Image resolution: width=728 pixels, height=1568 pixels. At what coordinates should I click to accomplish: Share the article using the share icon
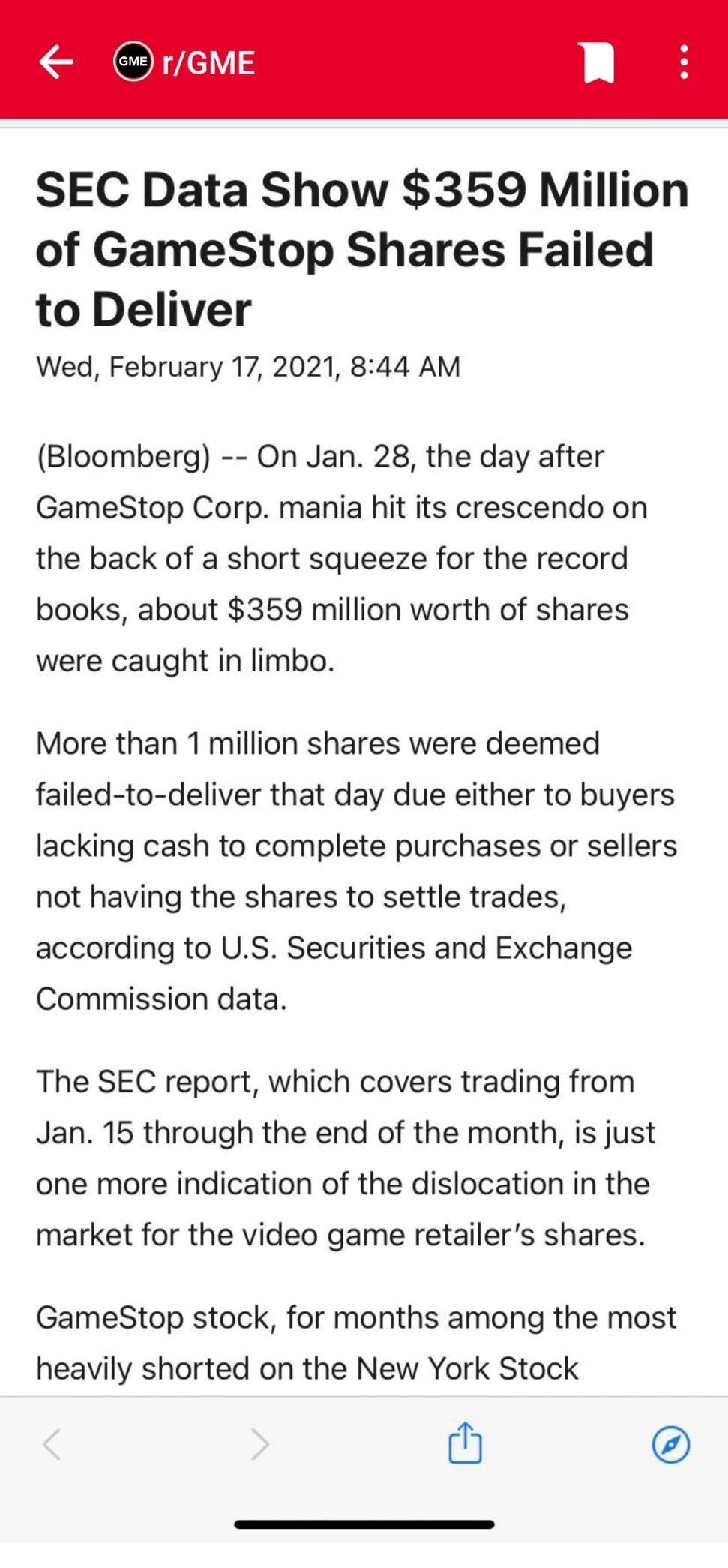[465, 1443]
